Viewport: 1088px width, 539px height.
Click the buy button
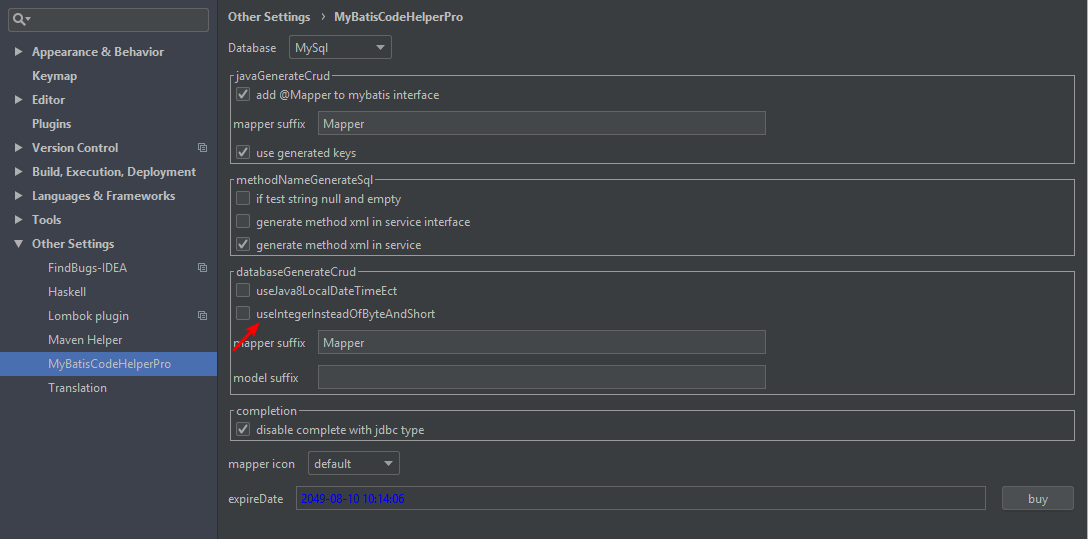click(x=1037, y=498)
